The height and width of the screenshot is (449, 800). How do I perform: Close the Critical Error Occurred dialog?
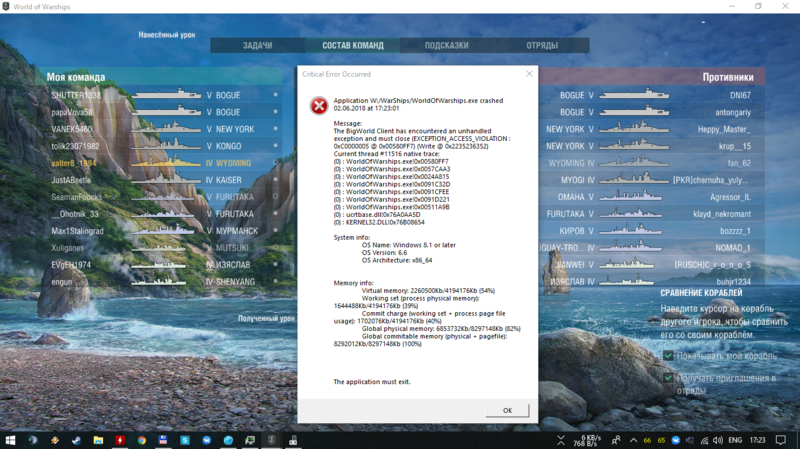coord(529,74)
